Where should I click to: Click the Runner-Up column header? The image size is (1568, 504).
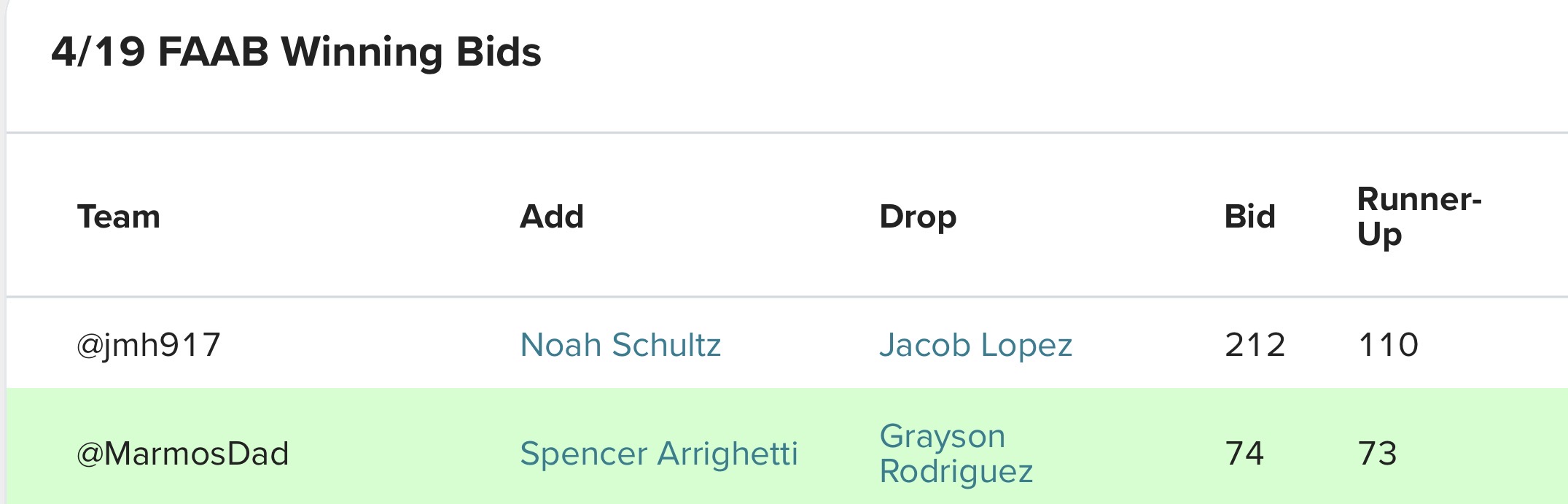1419,217
